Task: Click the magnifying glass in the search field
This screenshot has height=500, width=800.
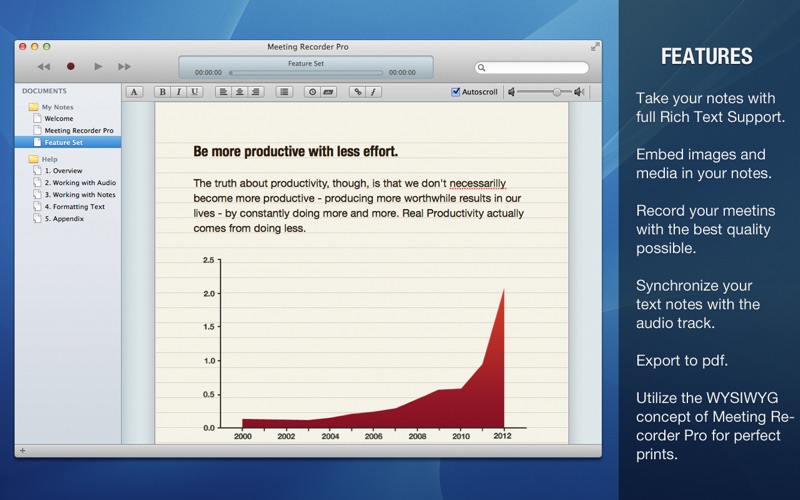Action: pyautogui.click(x=481, y=67)
